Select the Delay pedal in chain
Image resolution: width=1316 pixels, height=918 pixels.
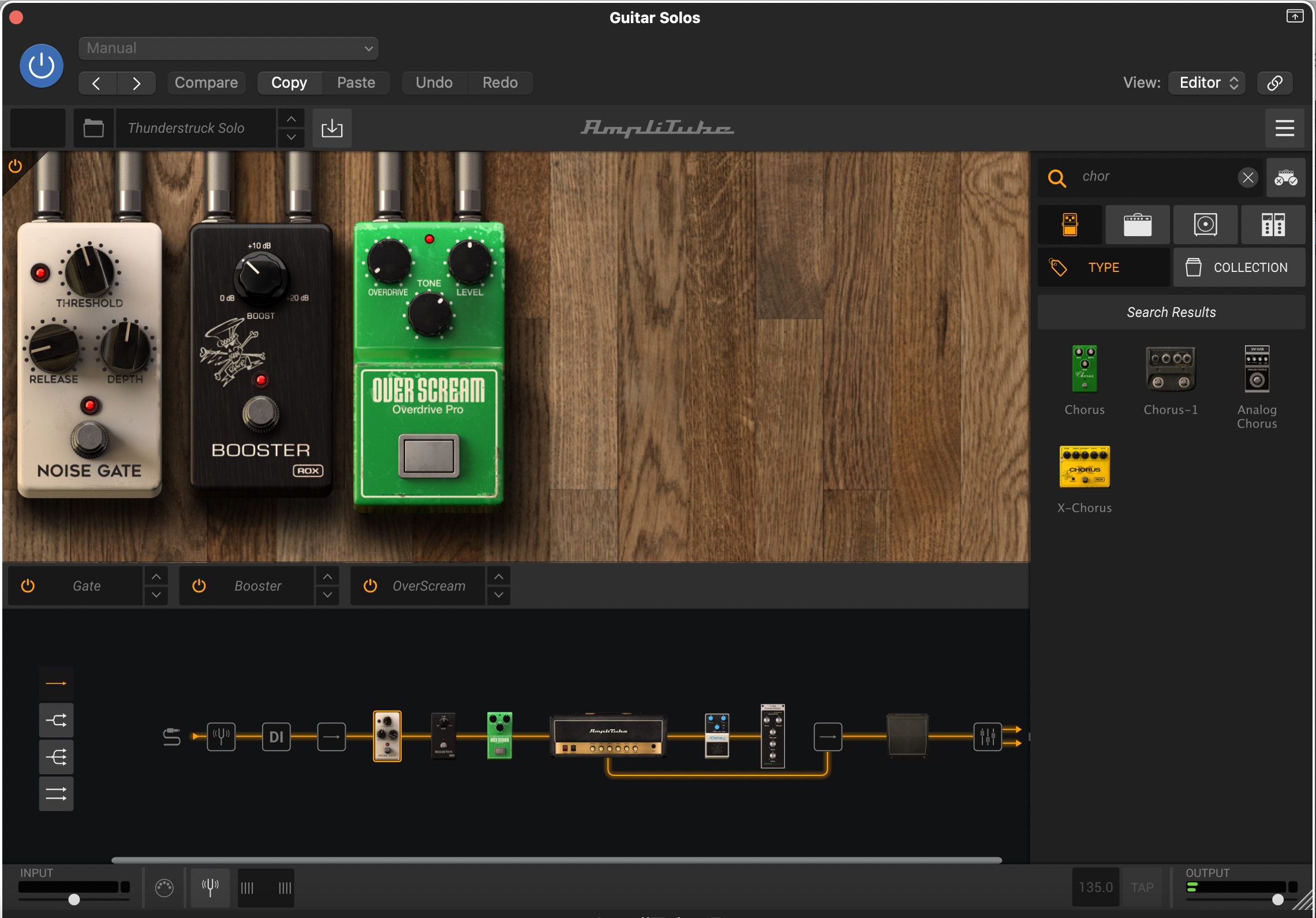[717, 736]
